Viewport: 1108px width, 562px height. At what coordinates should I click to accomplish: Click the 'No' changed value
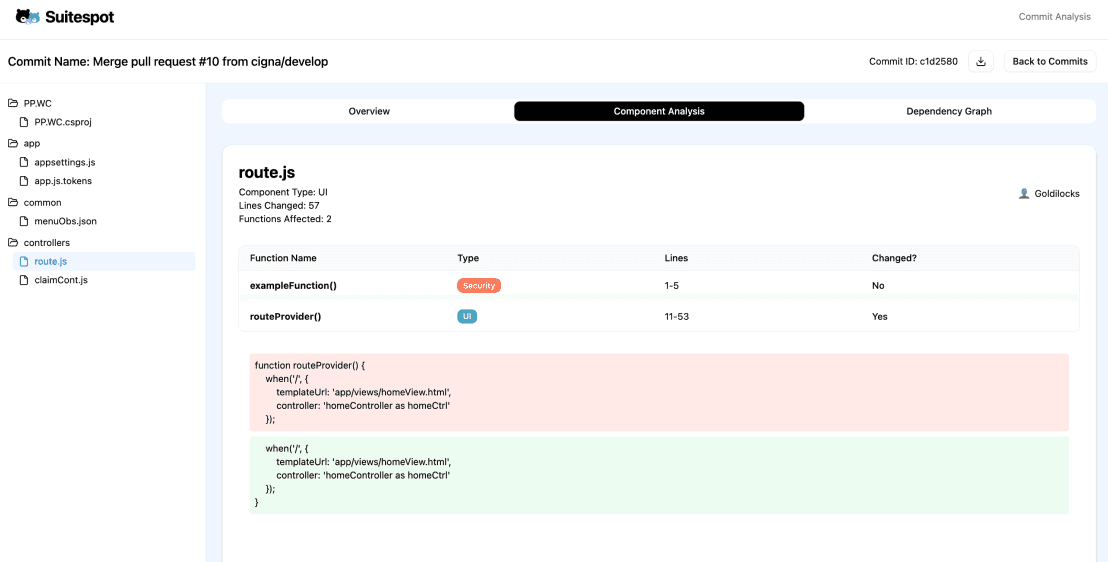click(878, 286)
